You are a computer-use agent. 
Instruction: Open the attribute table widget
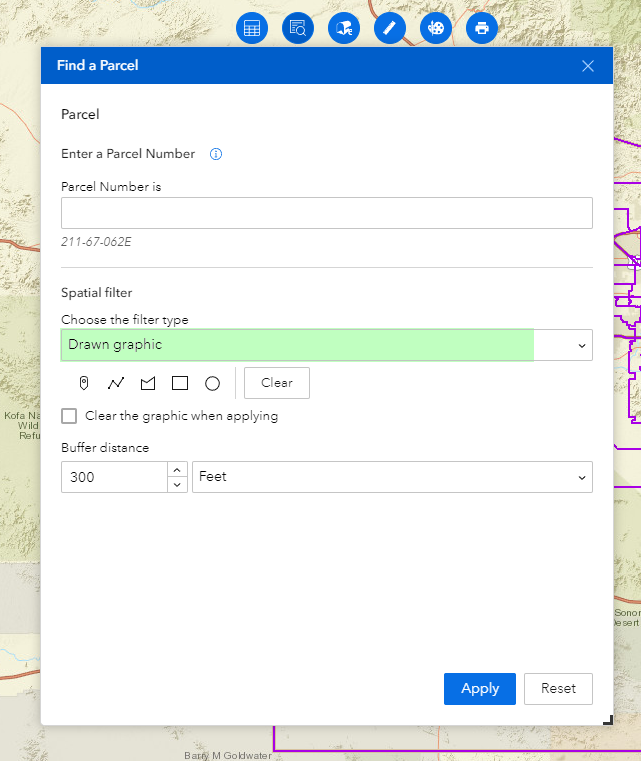(252, 28)
